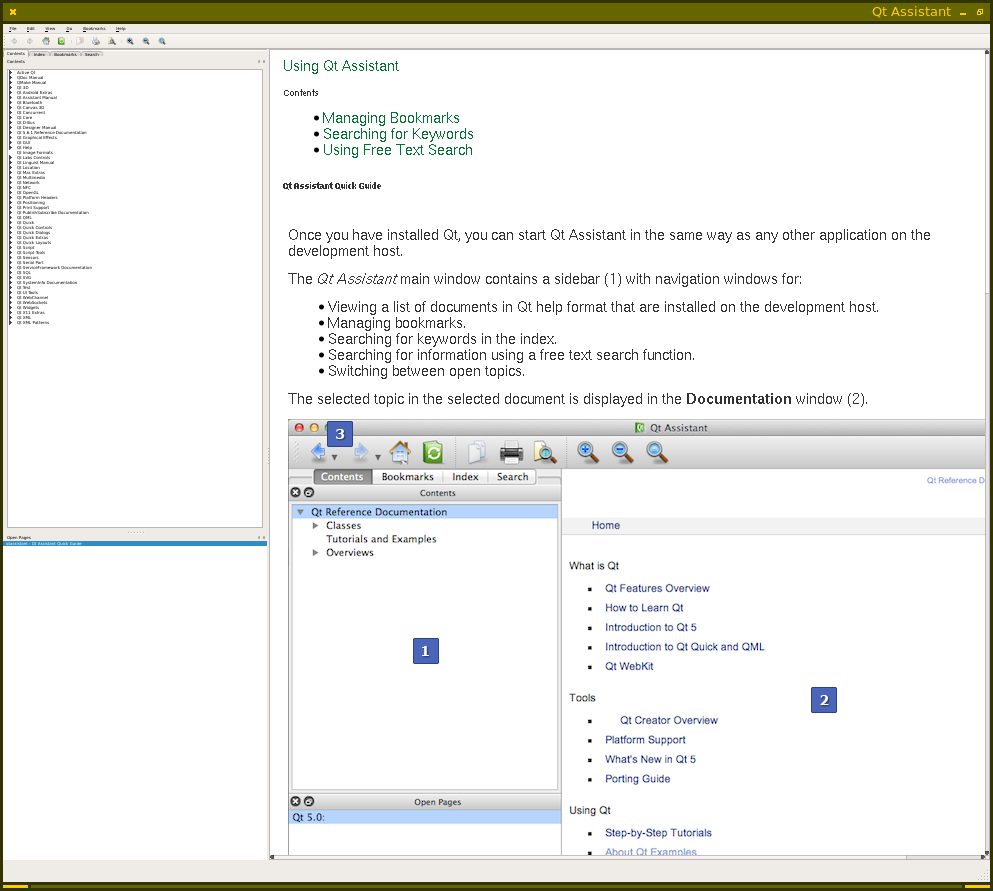This screenshot has height=891, width=993.
Task: Switch to the Bookmarks sidebar tab
Action: [x=65, y=54]
